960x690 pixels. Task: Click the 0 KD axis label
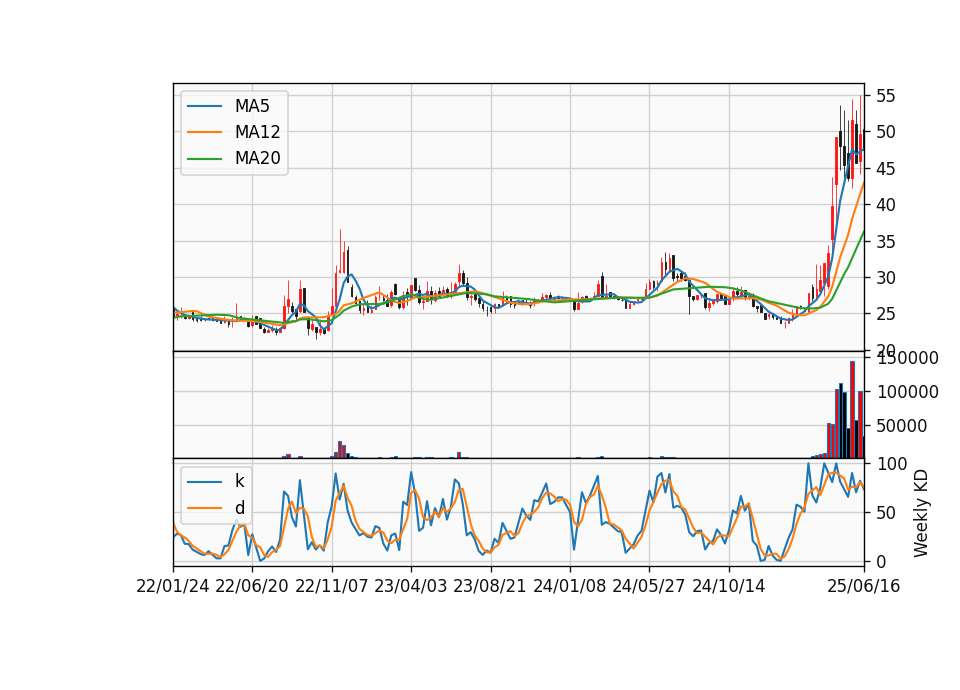[x=881, y=561]
